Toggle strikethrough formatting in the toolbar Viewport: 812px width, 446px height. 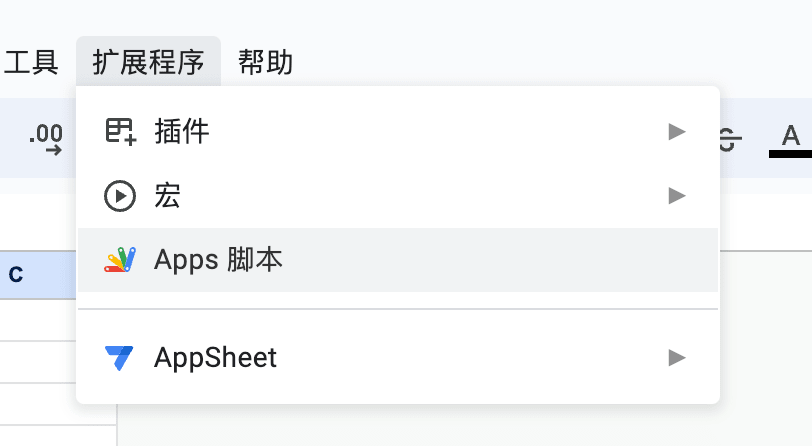point(730,138)
